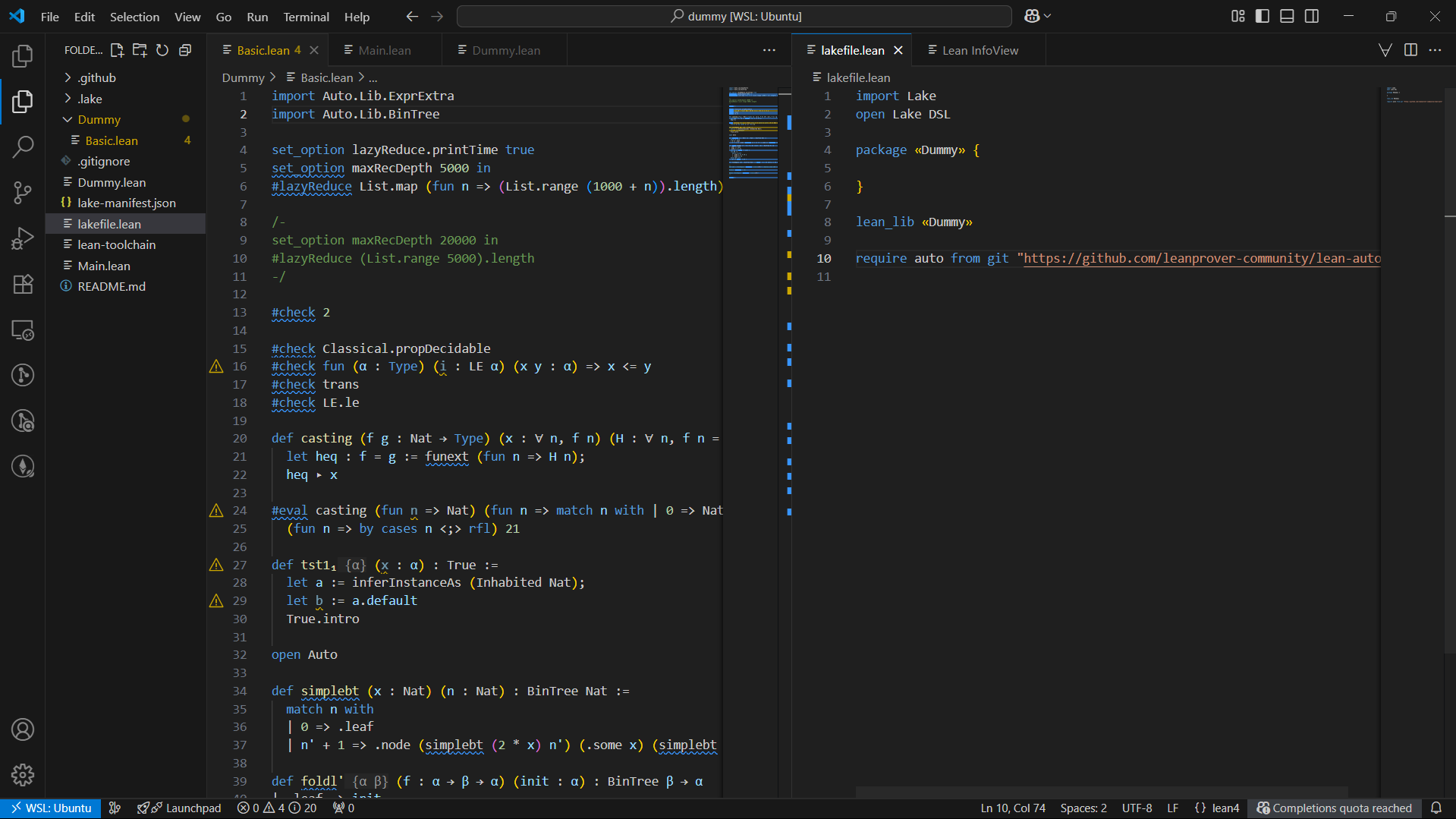Expand the .github folder
Viewport: 1456px width, 819px height.
pos(96,77)
